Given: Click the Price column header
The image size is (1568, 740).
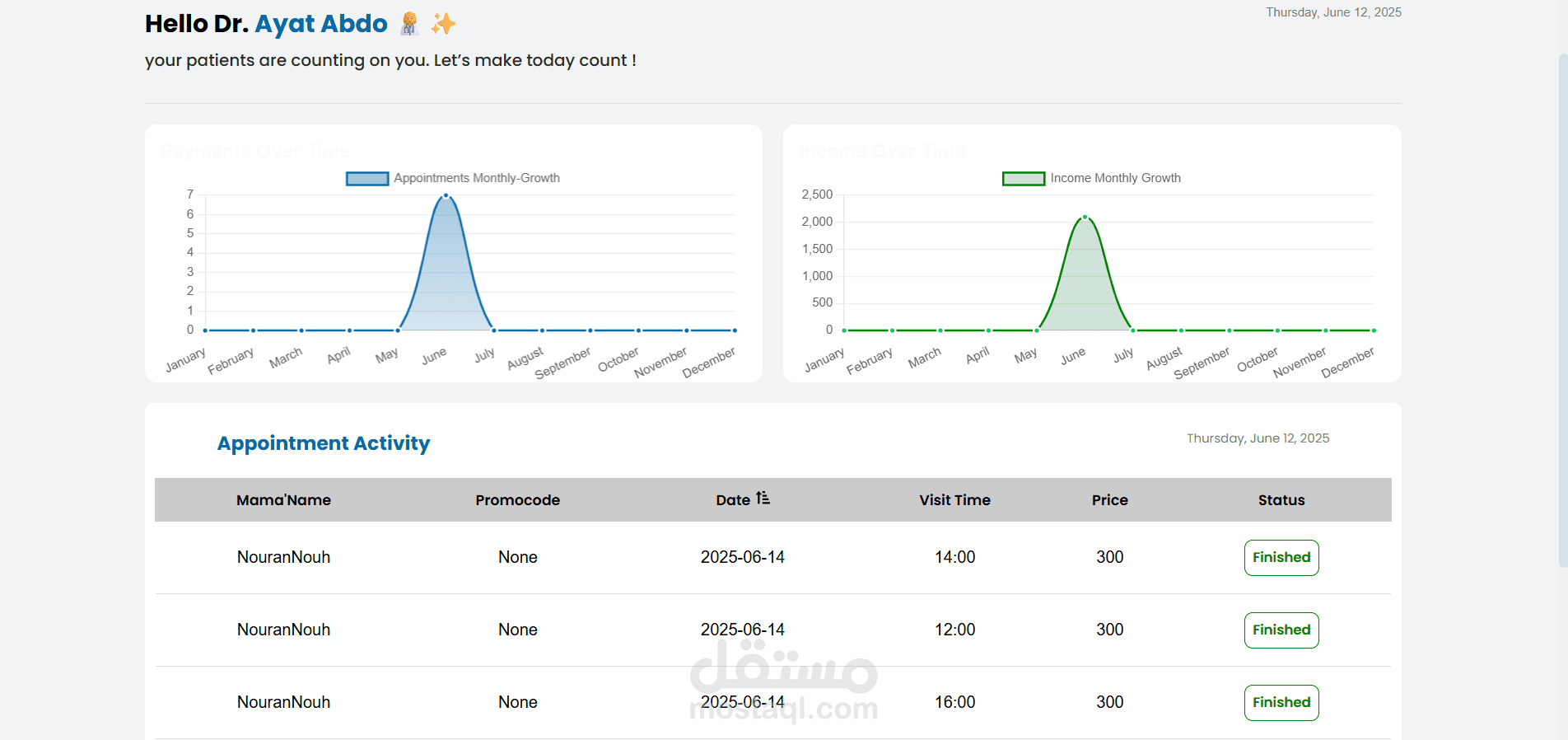Looking at the screenshot, I should [x=1109, y=500].
